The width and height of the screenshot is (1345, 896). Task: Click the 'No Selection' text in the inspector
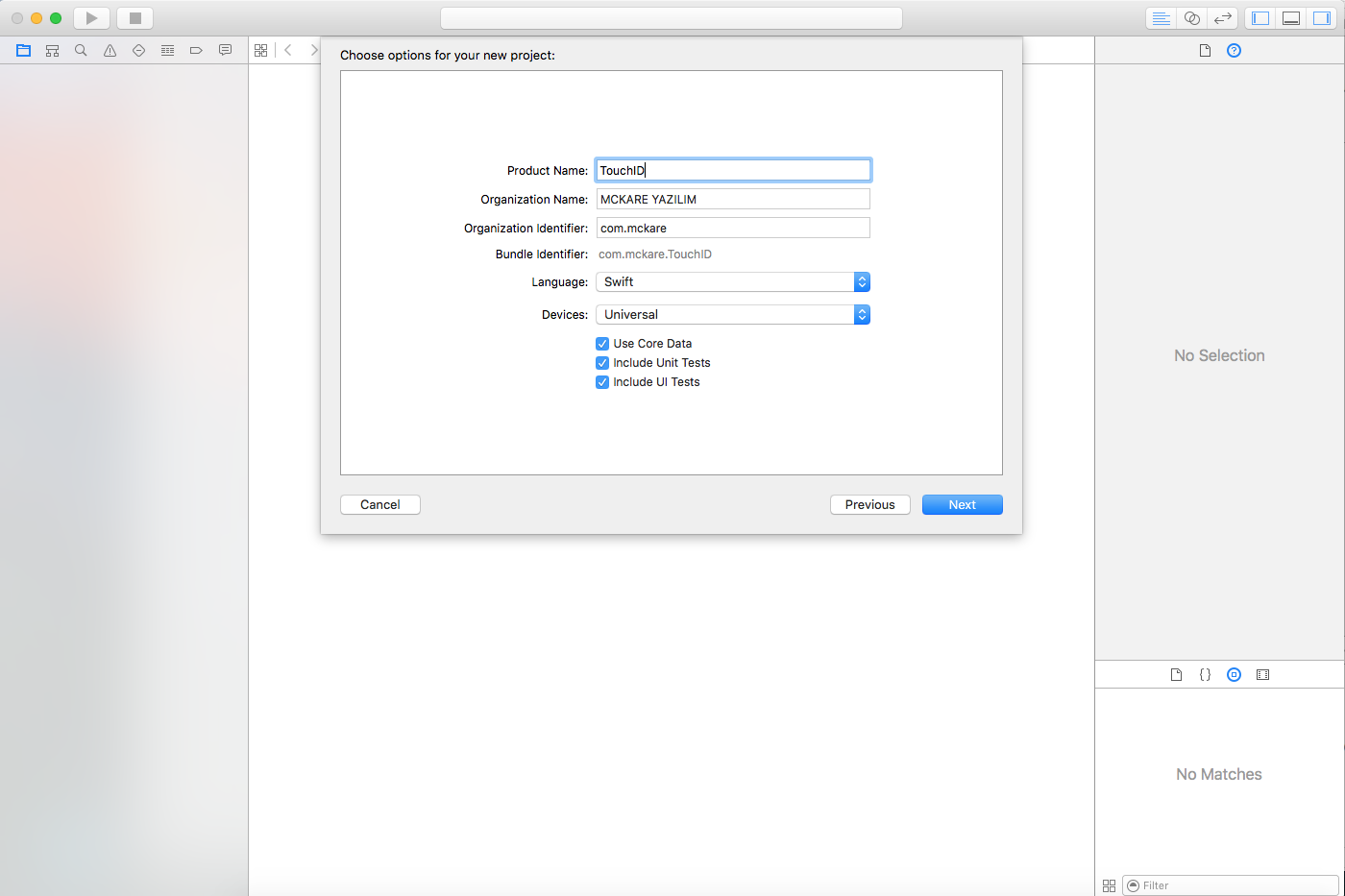1219,355
